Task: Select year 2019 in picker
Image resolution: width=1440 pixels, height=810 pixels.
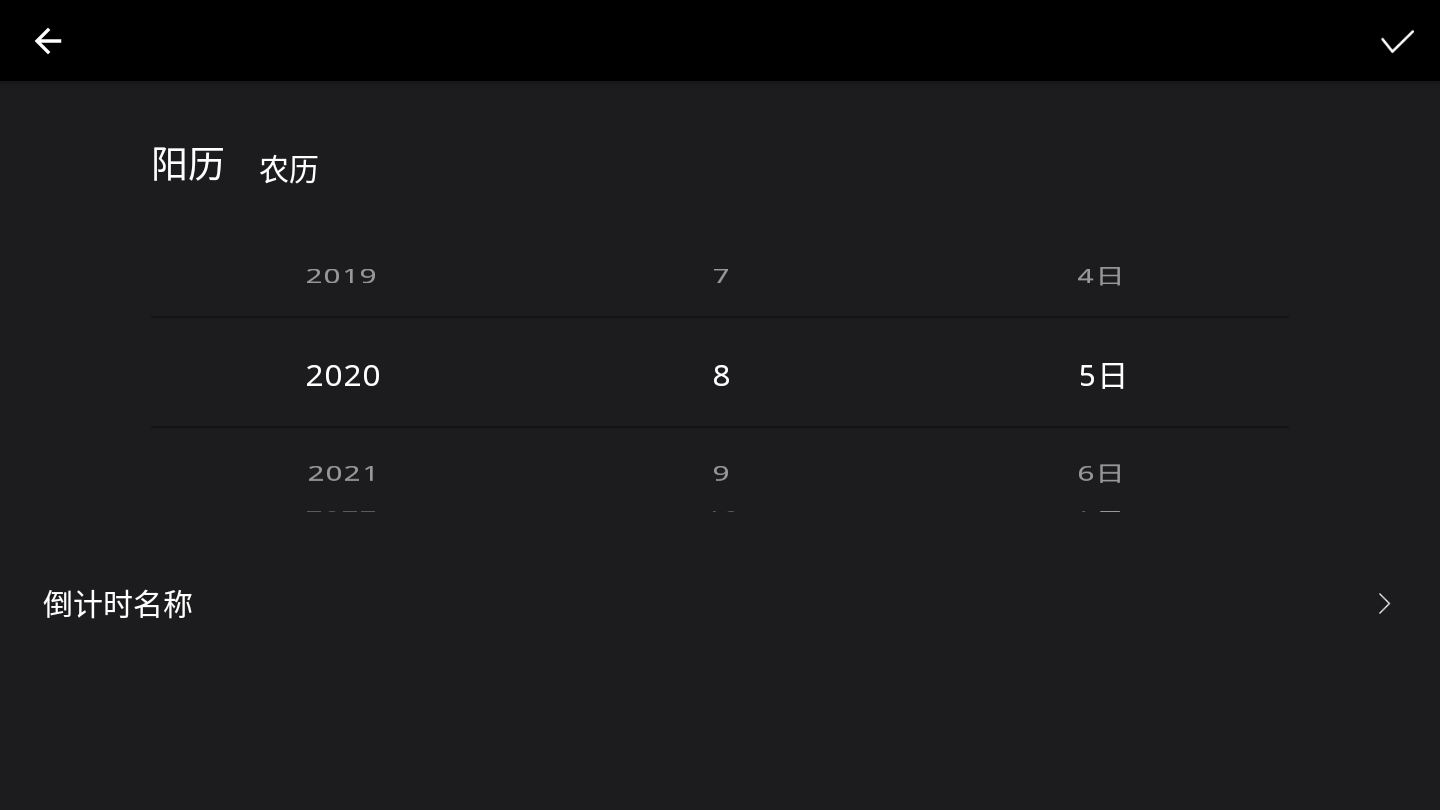Action: 341,276
